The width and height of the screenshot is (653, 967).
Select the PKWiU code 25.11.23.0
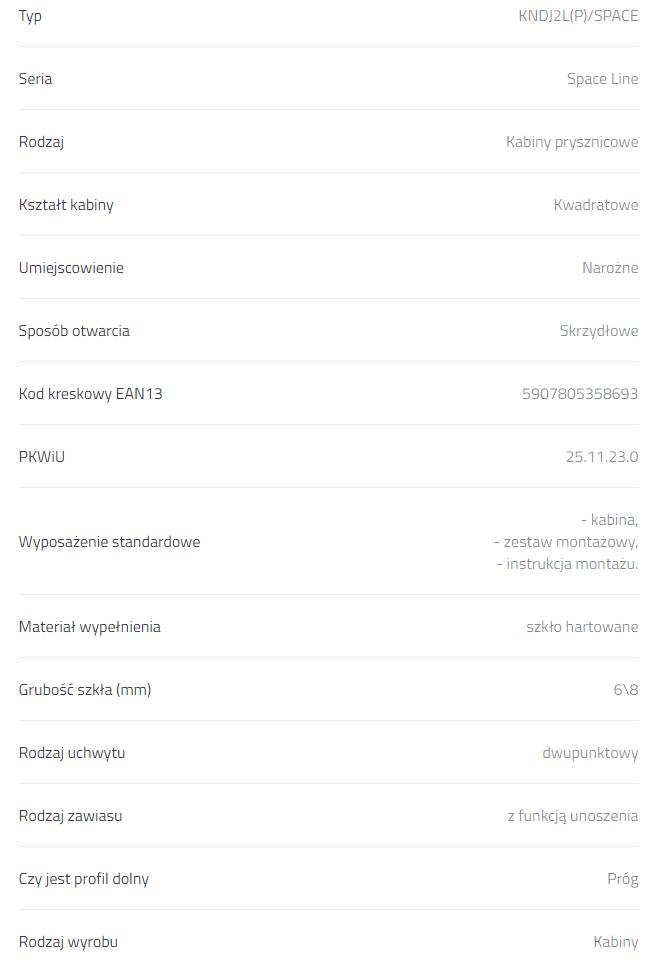(x=602, y=457)
